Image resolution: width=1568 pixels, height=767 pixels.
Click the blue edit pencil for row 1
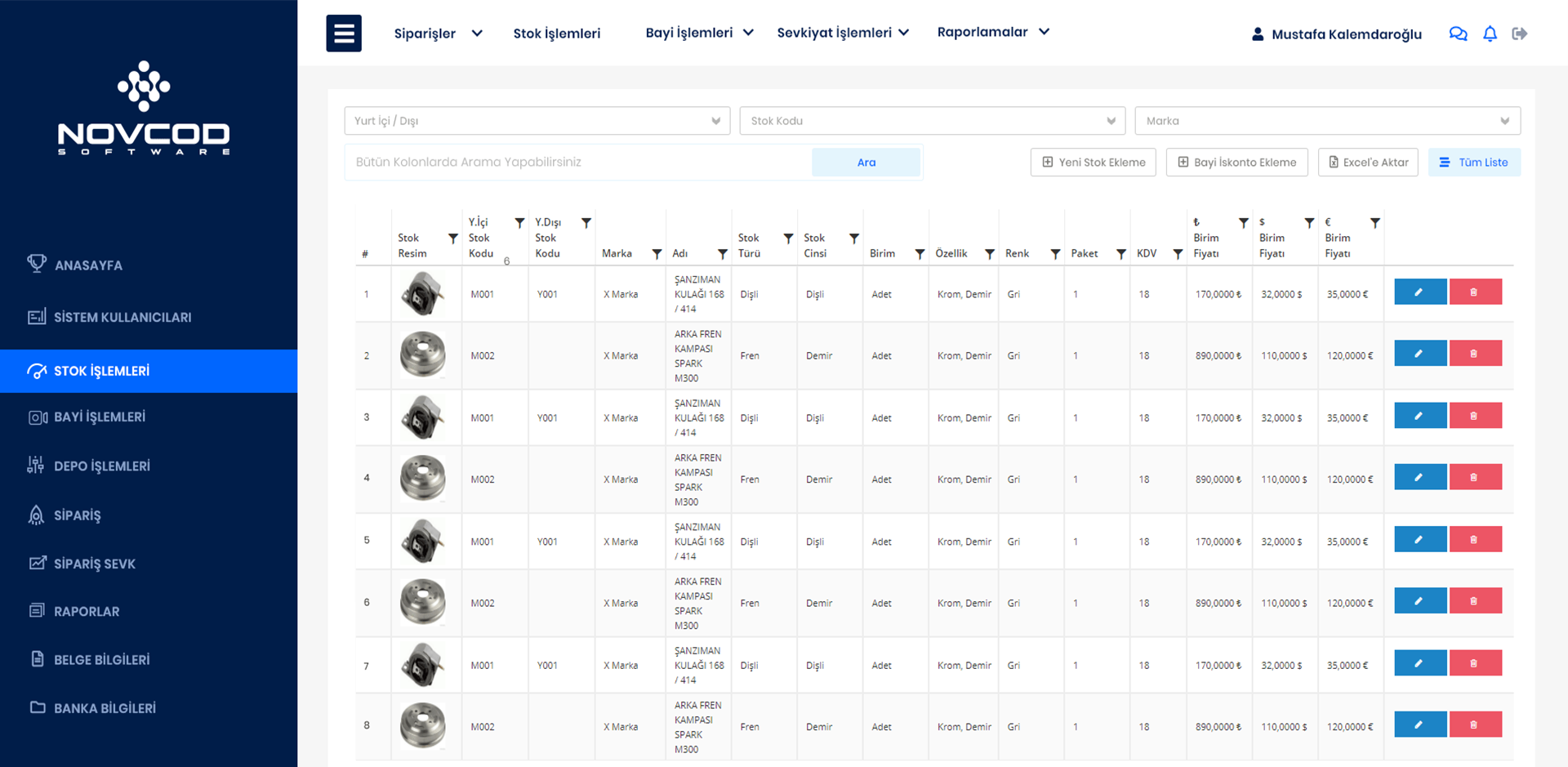(x=1419, y=292)
